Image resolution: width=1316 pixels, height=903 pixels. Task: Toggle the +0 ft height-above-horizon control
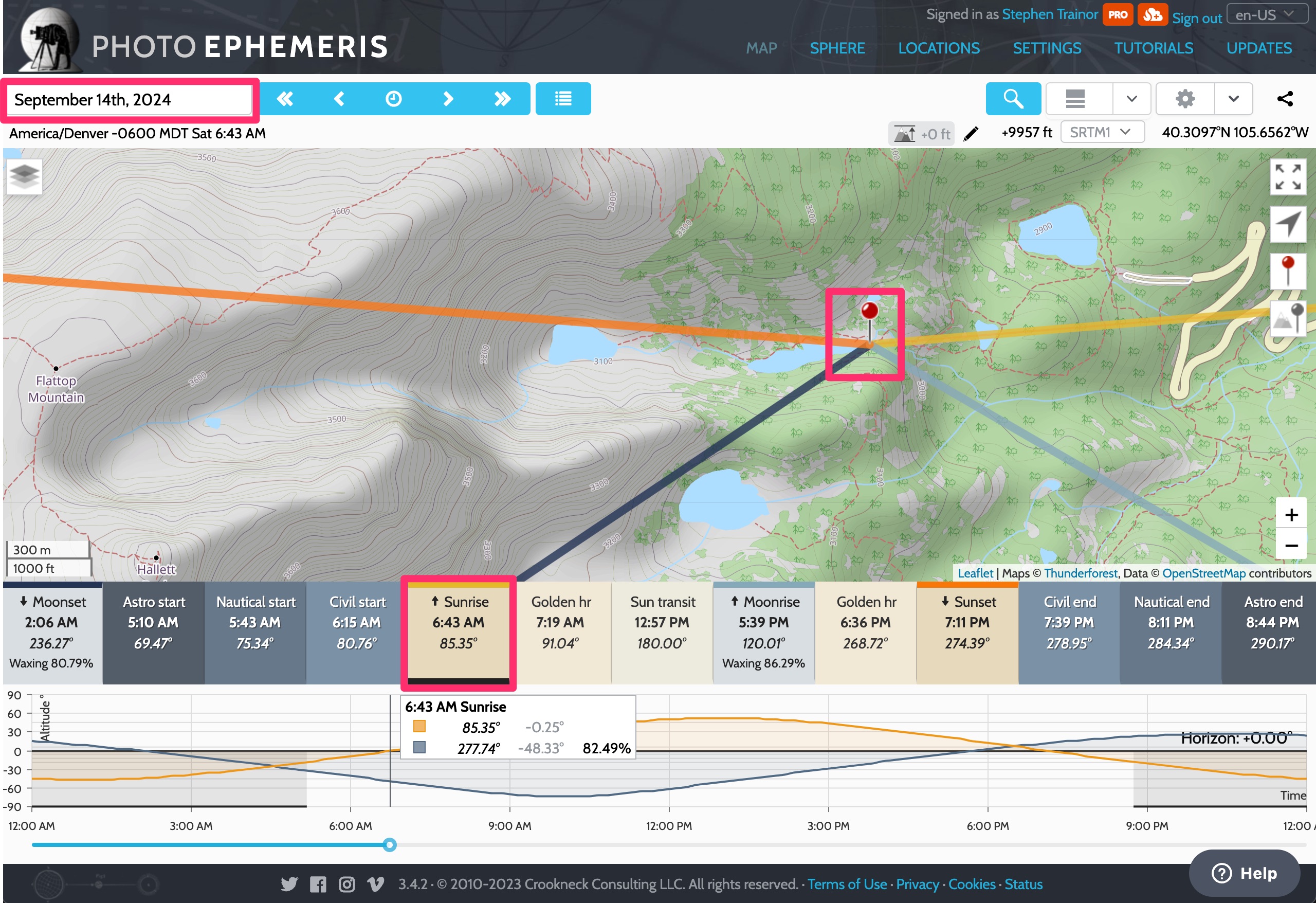tap(921, 134)
